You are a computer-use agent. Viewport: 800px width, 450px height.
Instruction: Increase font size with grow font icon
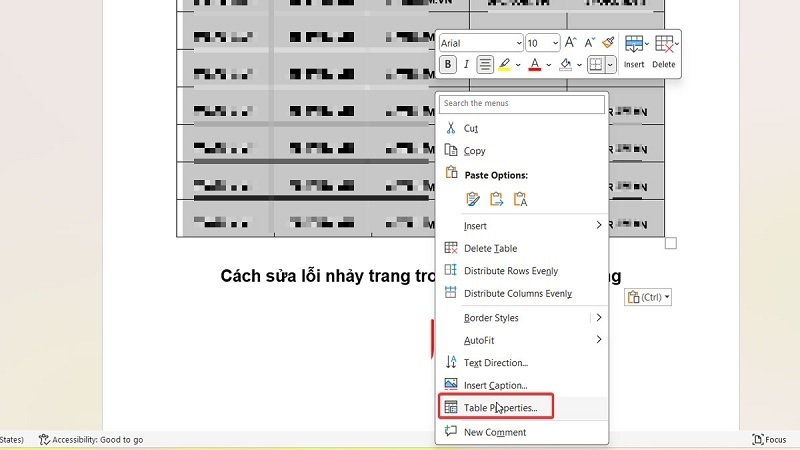click(571, 43)
